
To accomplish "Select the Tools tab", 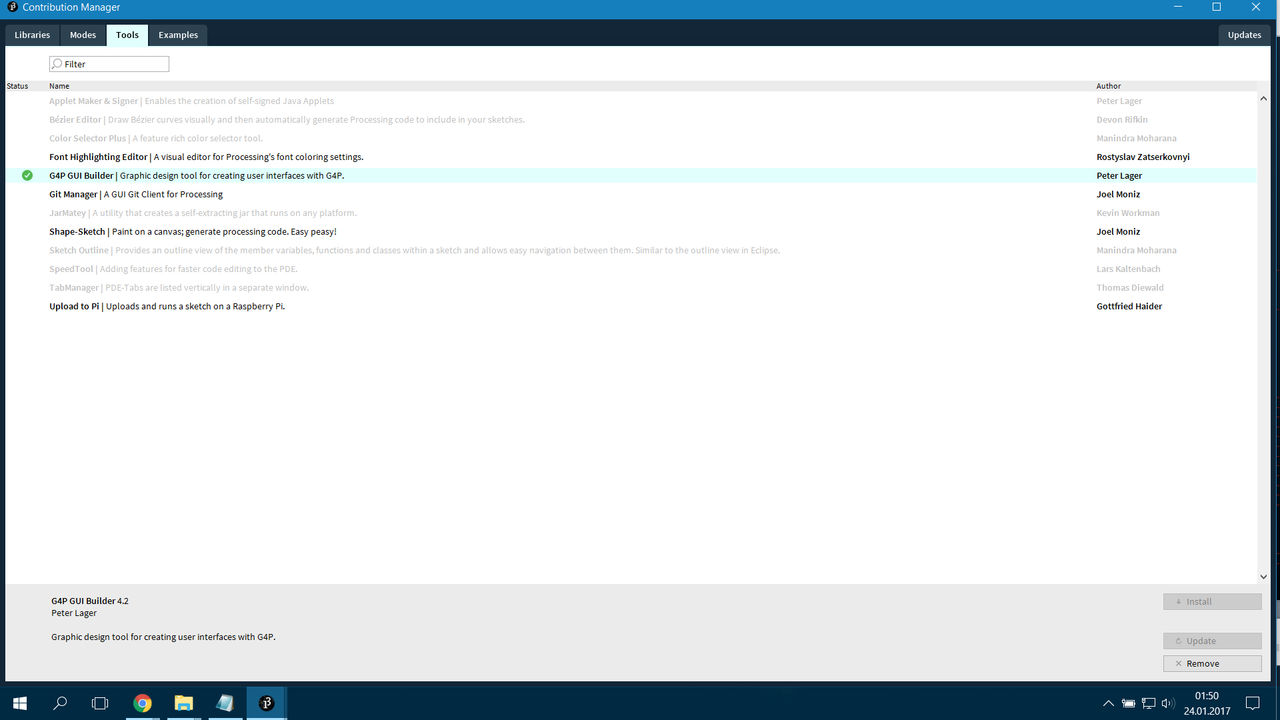I will click(127, 35).
